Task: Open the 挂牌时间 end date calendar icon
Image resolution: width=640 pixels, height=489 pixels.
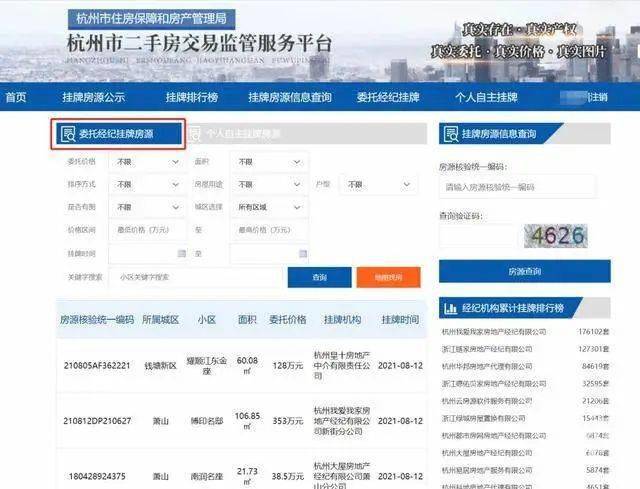Action: click(x=303, y=253)
